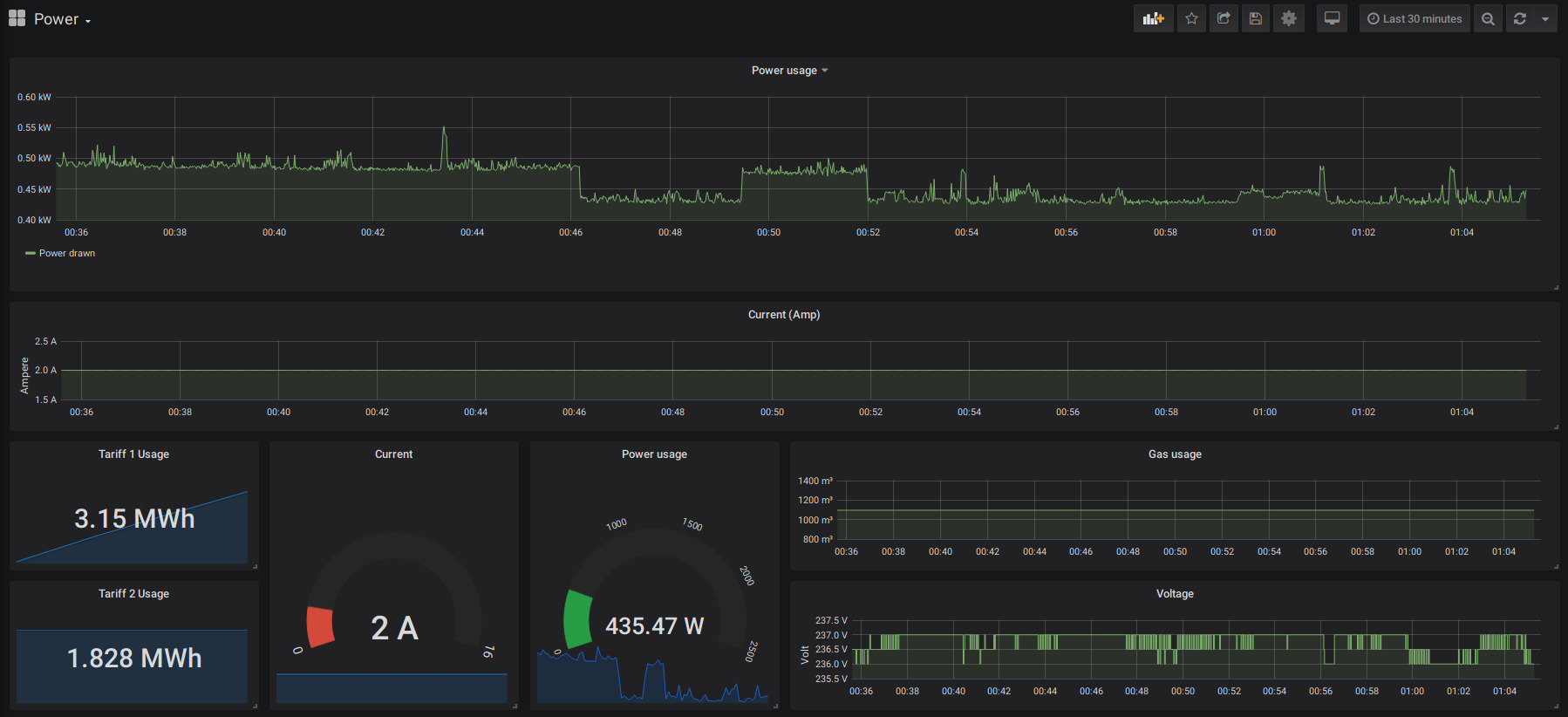Click the Power usage gauge panel title
Viewport: 1568px width, 717px height.
point(654,454)
